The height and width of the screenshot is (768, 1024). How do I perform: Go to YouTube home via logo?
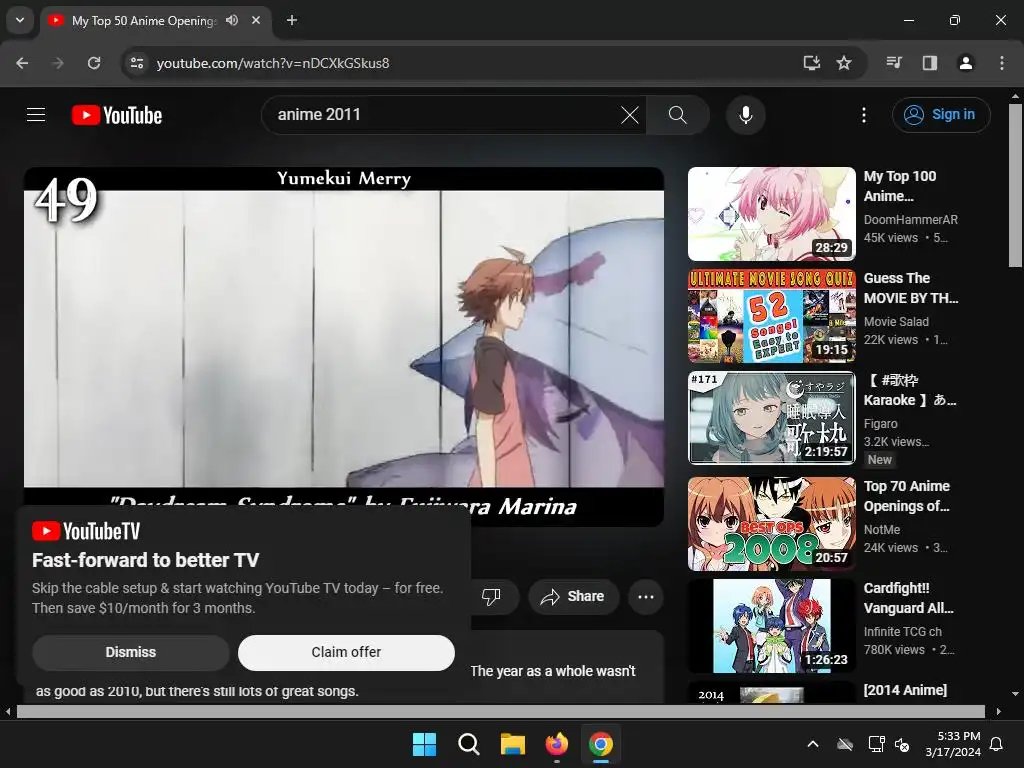[x=117, y=115]
